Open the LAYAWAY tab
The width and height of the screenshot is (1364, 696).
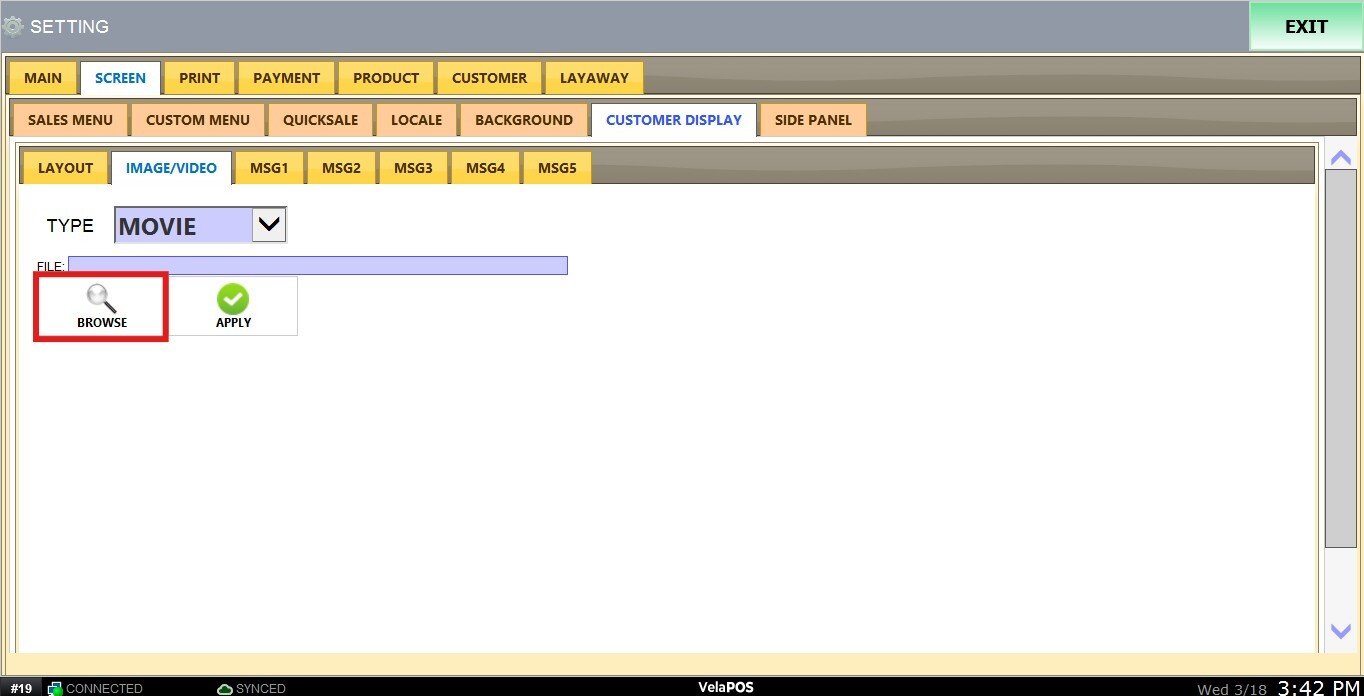pyautogui.click(x=594, y=78)
